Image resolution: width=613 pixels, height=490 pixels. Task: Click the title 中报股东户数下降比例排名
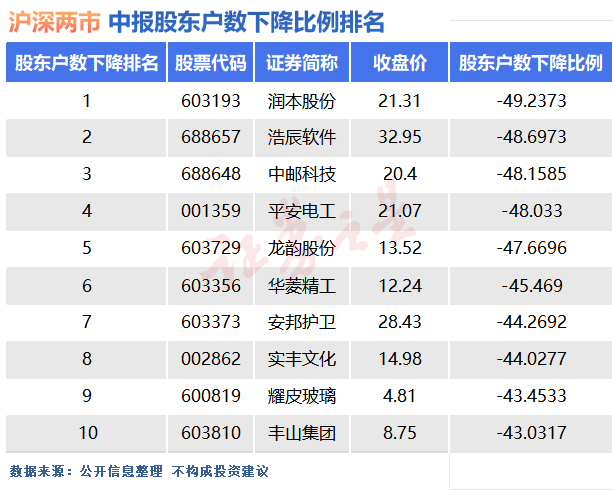(x=246, y=22)
